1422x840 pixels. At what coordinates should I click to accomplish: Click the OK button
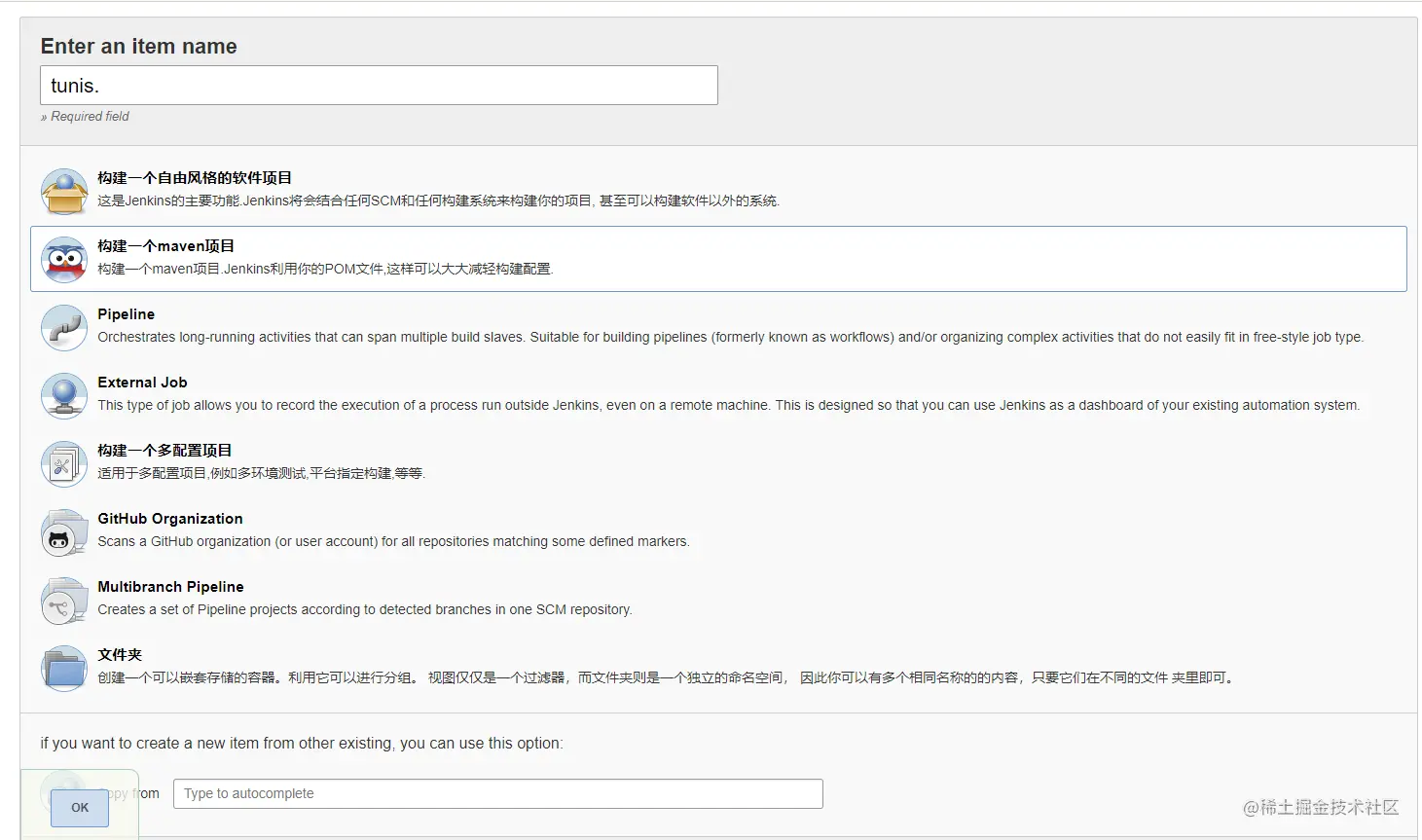coord(80,807)
